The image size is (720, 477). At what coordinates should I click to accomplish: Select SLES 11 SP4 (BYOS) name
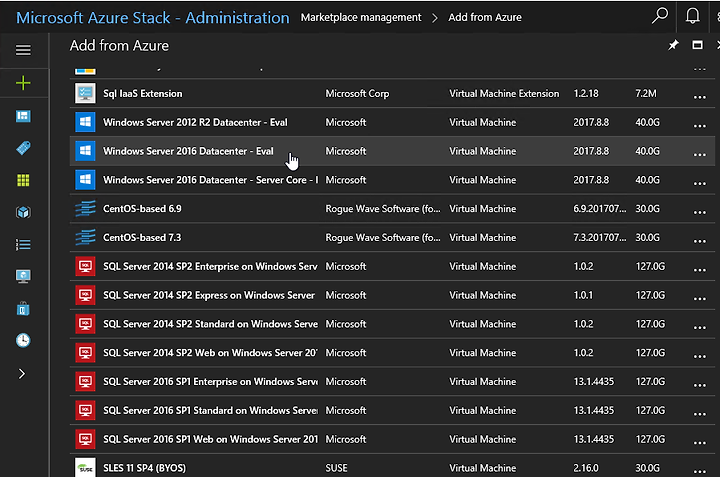click(x=145, y=468)
